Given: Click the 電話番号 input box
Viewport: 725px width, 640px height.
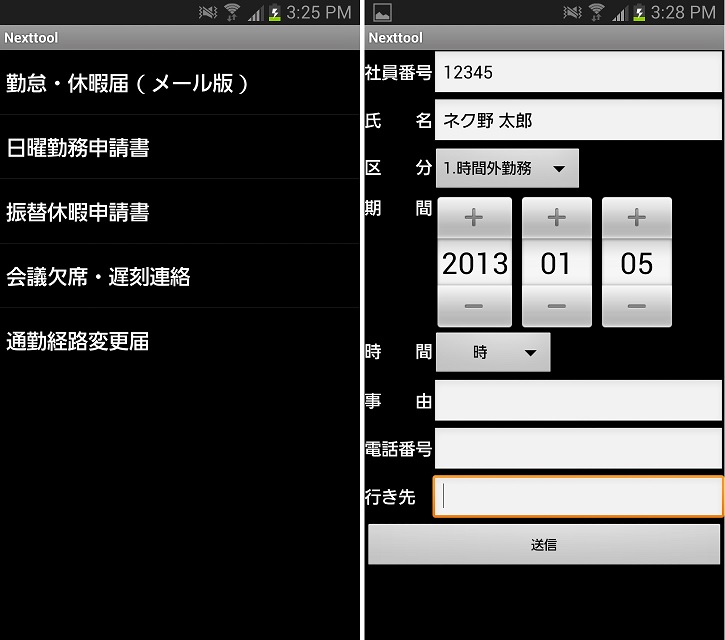Looking at the screenshot, I should 578,448.
